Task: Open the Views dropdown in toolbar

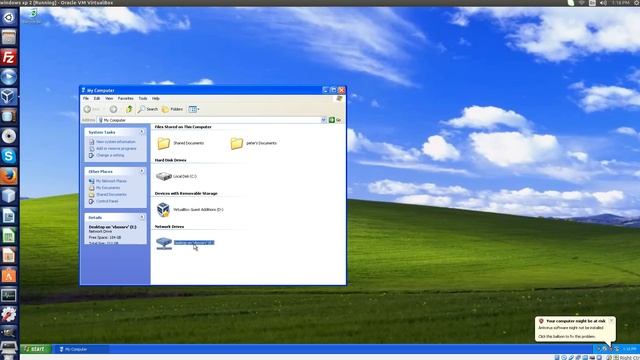Action: [x=194, y=109]
